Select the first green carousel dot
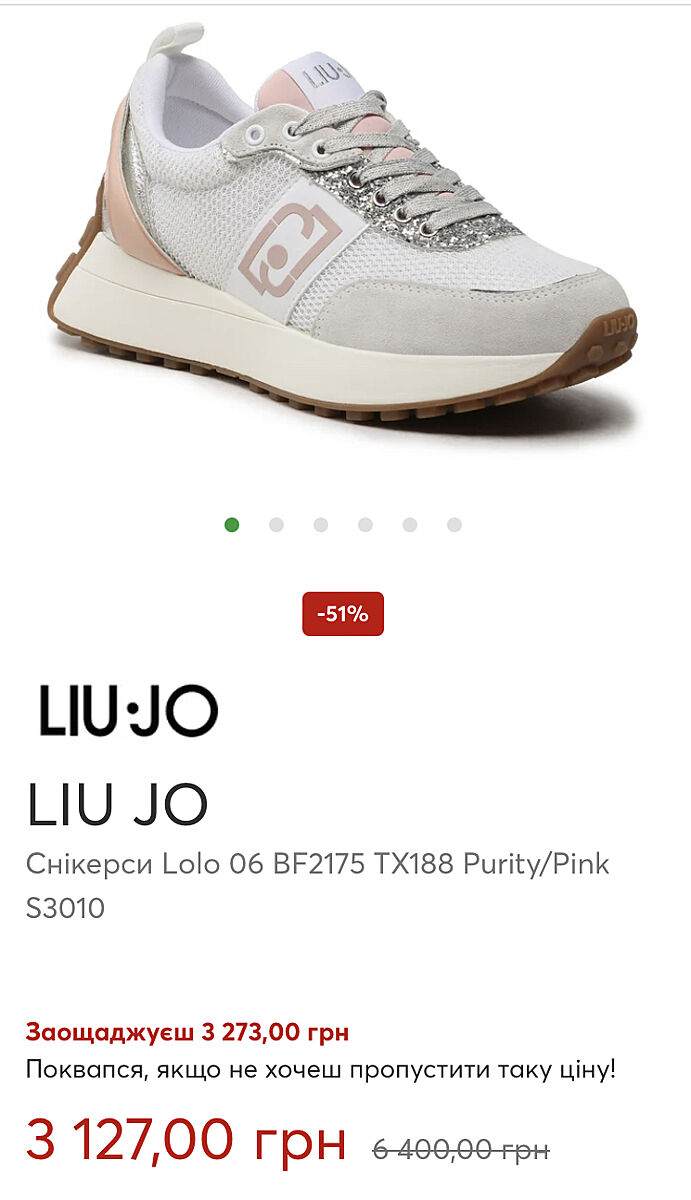691x1200 pixels. [x=232, y=525]
